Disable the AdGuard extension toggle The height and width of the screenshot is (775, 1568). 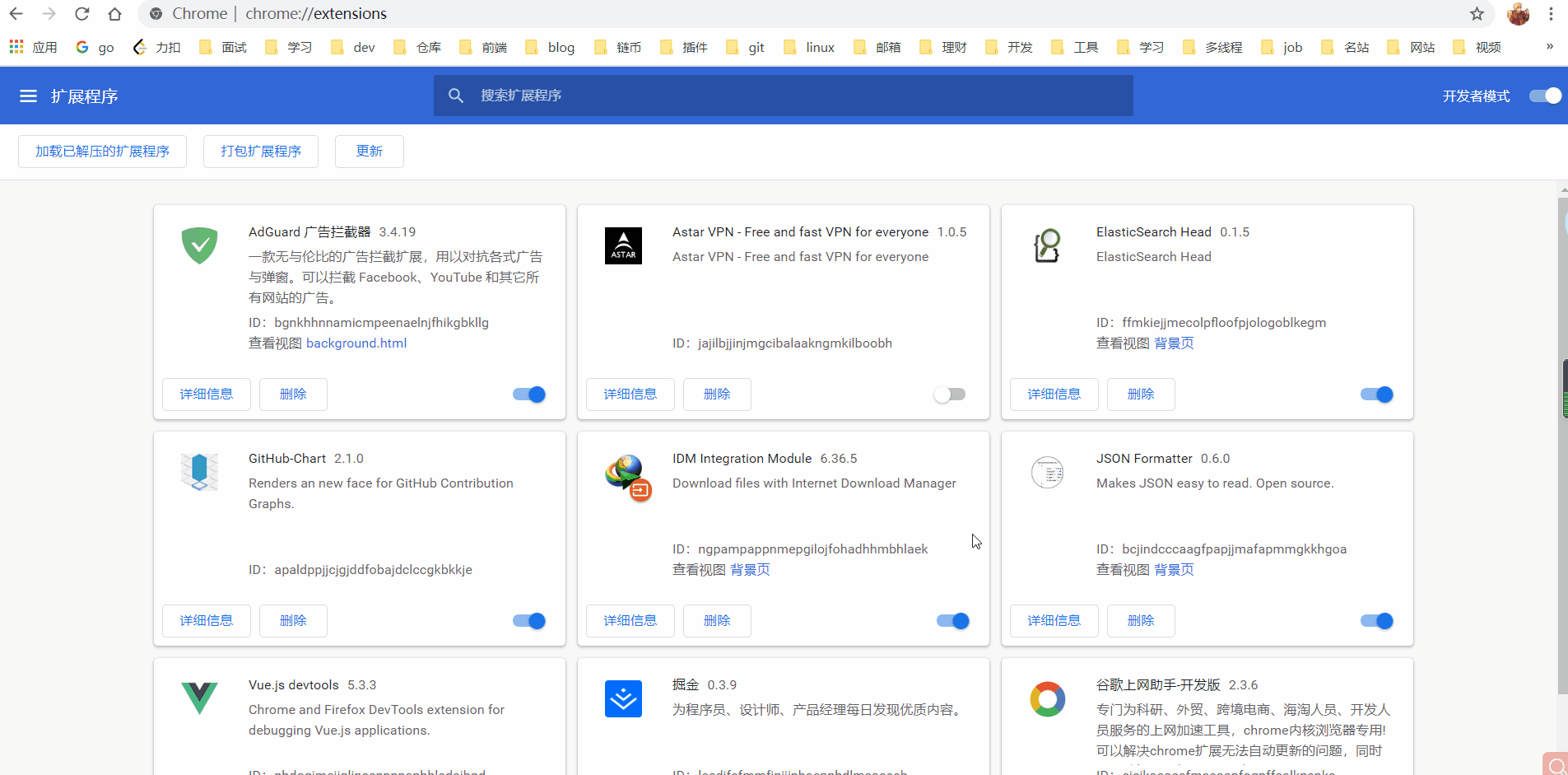pyautogui.click(x=529, y=395)
